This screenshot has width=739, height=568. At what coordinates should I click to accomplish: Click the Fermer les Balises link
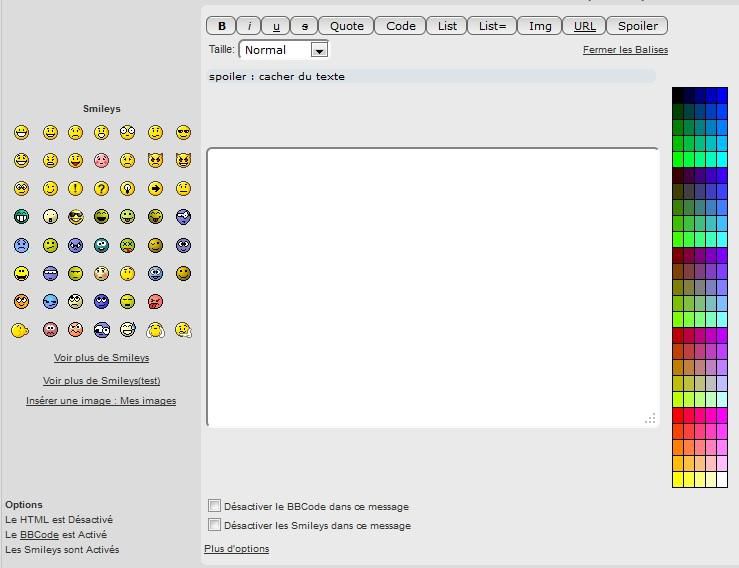point(625,49)
